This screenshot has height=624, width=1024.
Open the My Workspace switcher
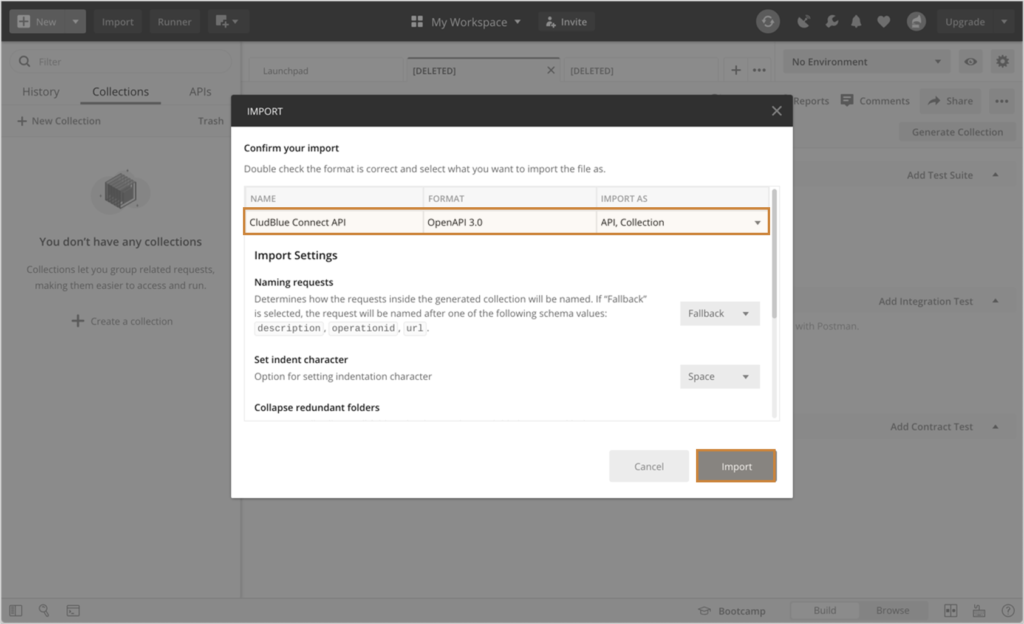tap(466, 22)
